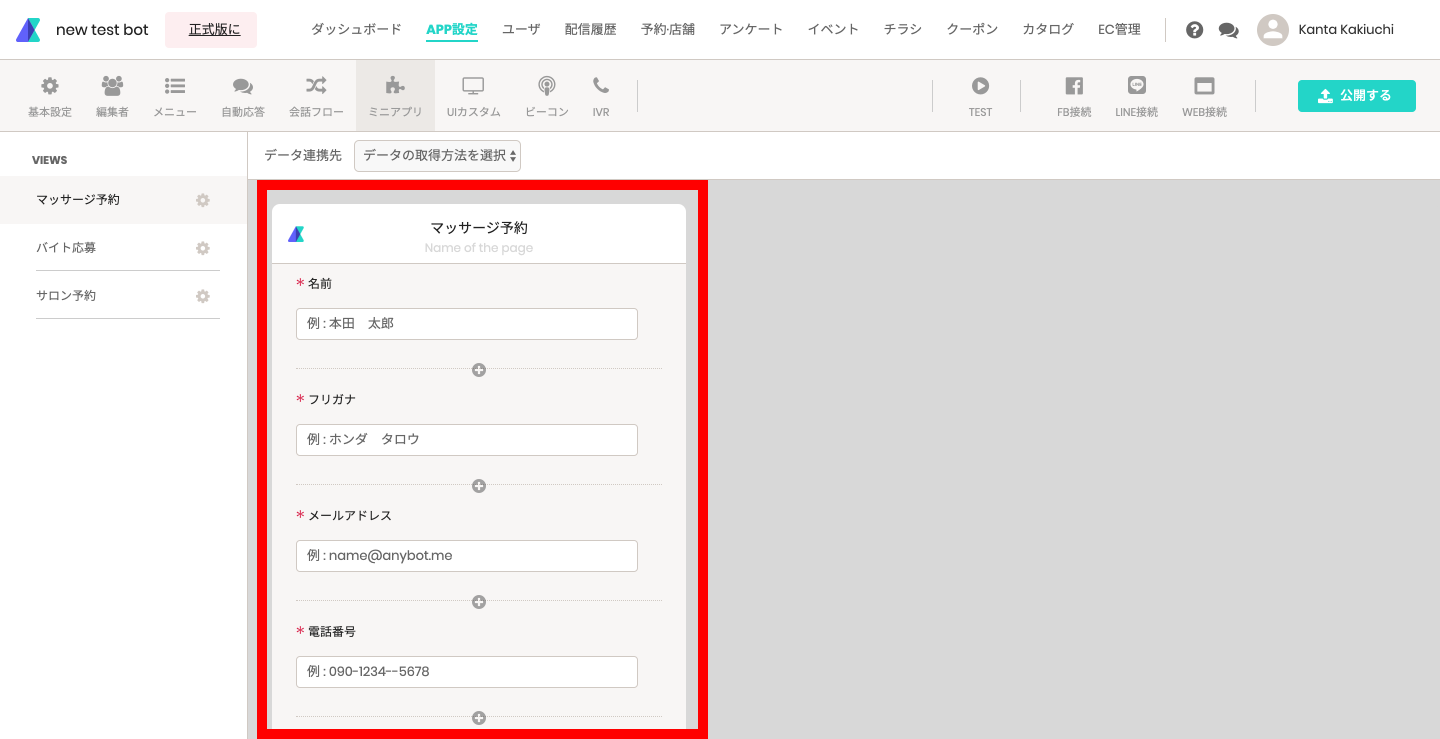Click the マッサージ予約 form title
This screenshot has width=1440, height=739.
pyautogui.click(x=479, y=228)
